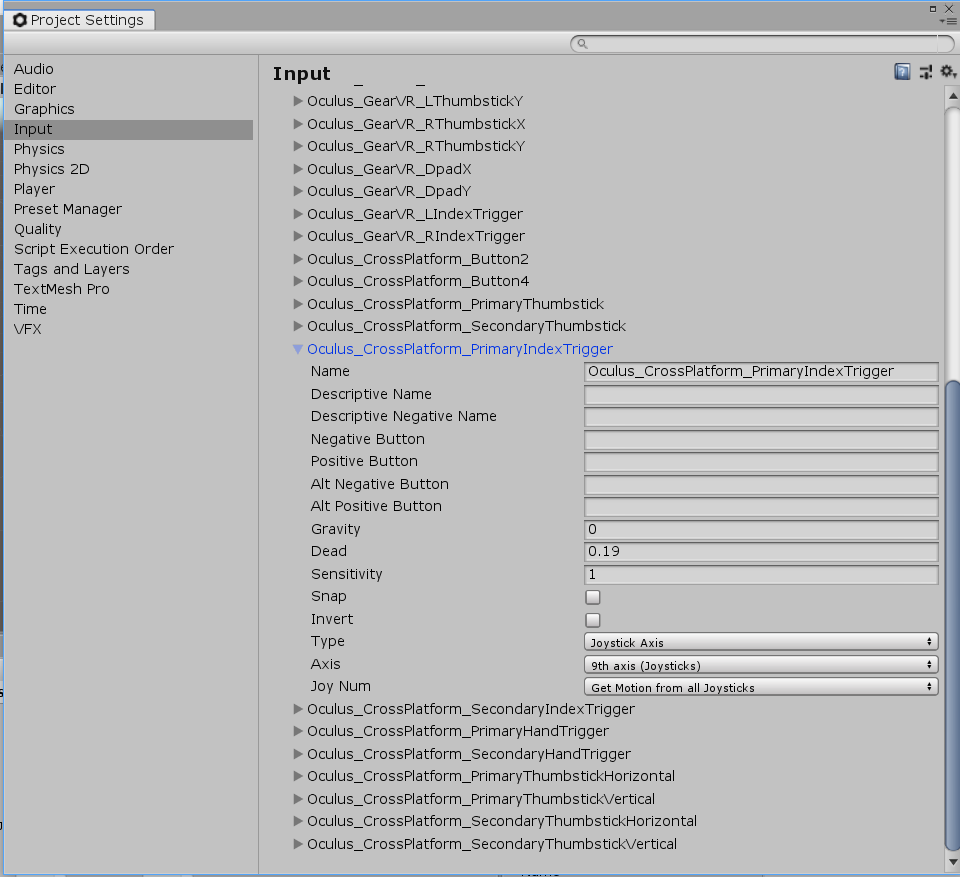Open the TextMesh Pro settings
Viewport: 960px width, 877px height.
(62, 289)
